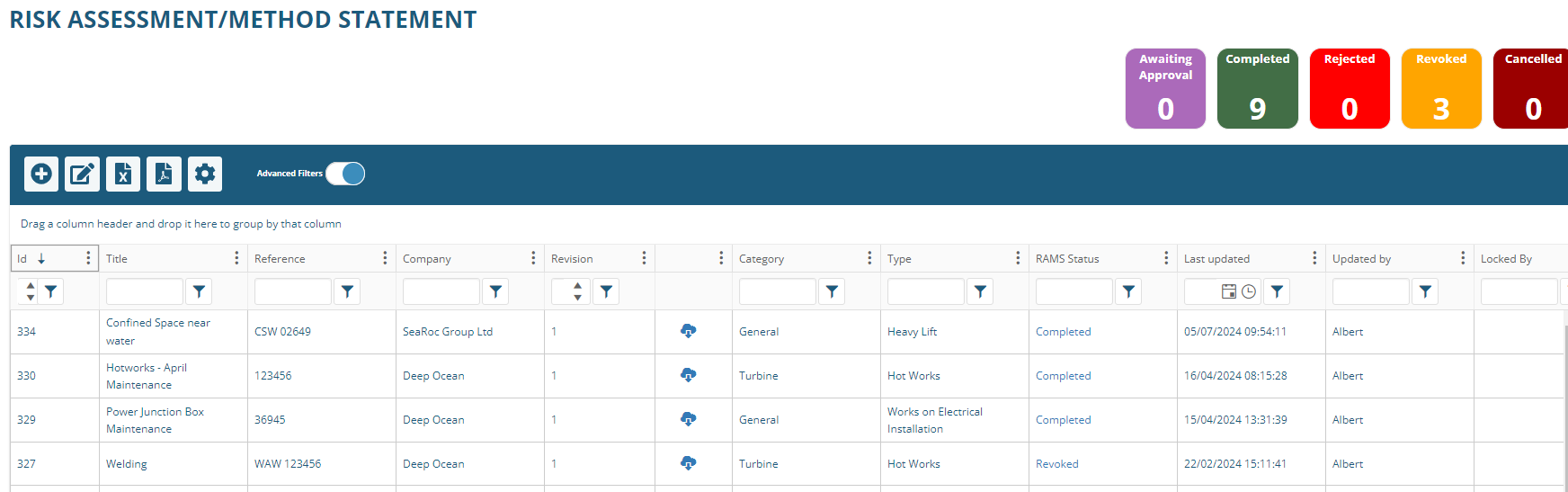Open Last updated column options menu dots
Screen dimensions: 1568x492
[1314, 258]
